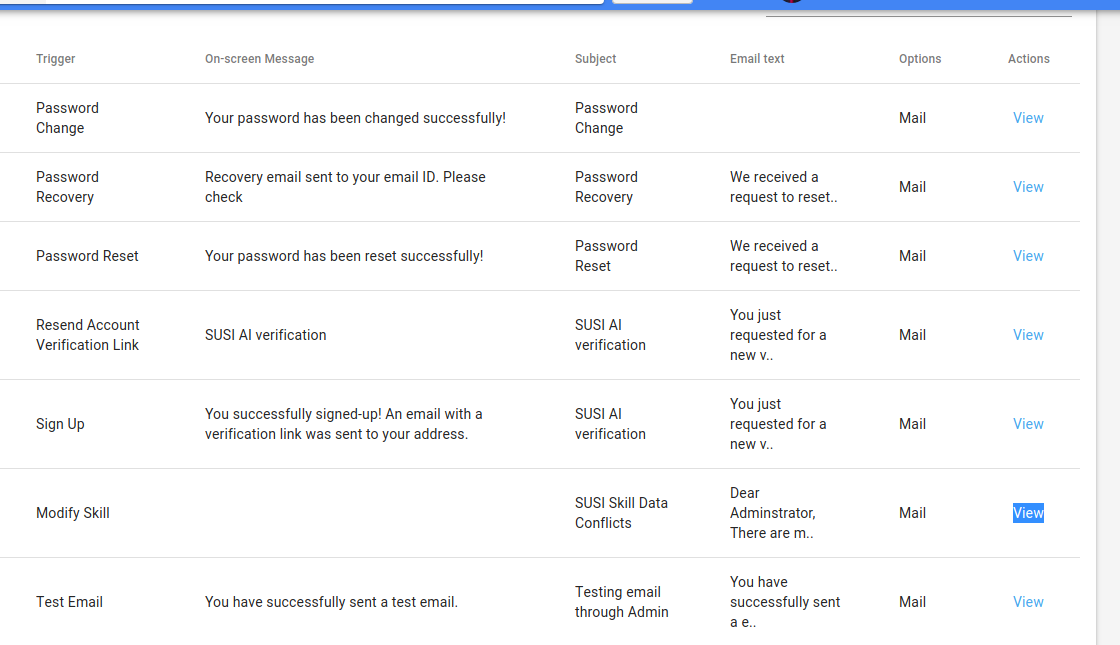The image size is (1120, 645).
Task: View the Password Recovery email template
Action: [x=1028, y=187]
